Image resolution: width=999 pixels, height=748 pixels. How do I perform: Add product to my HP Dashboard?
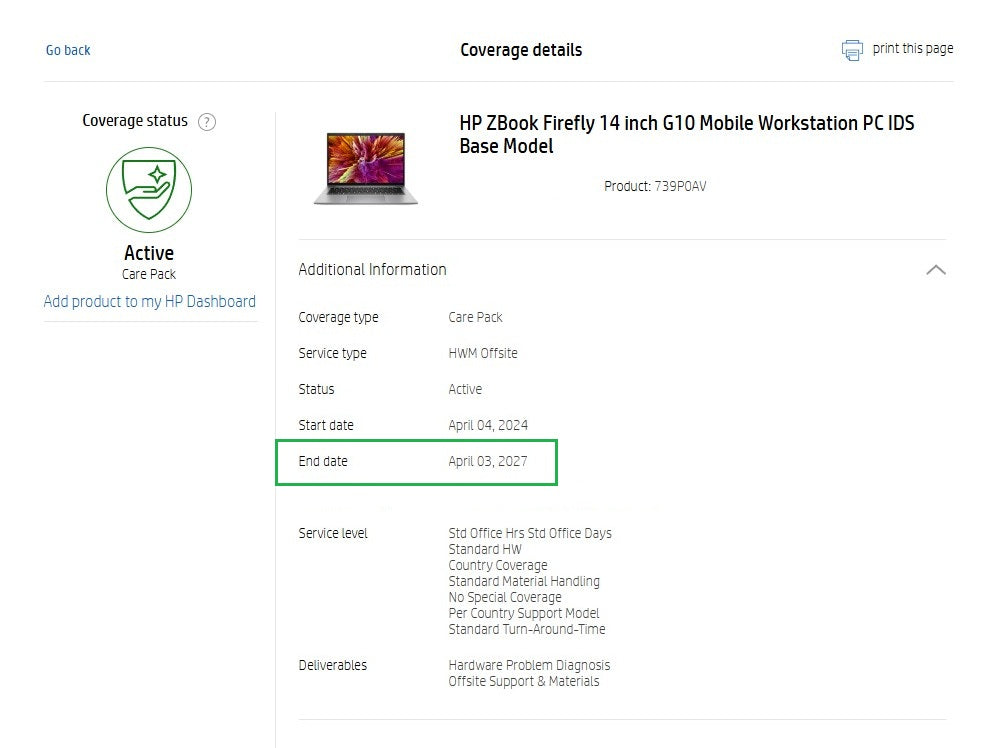pyautogui.click(x=149, y=301)
